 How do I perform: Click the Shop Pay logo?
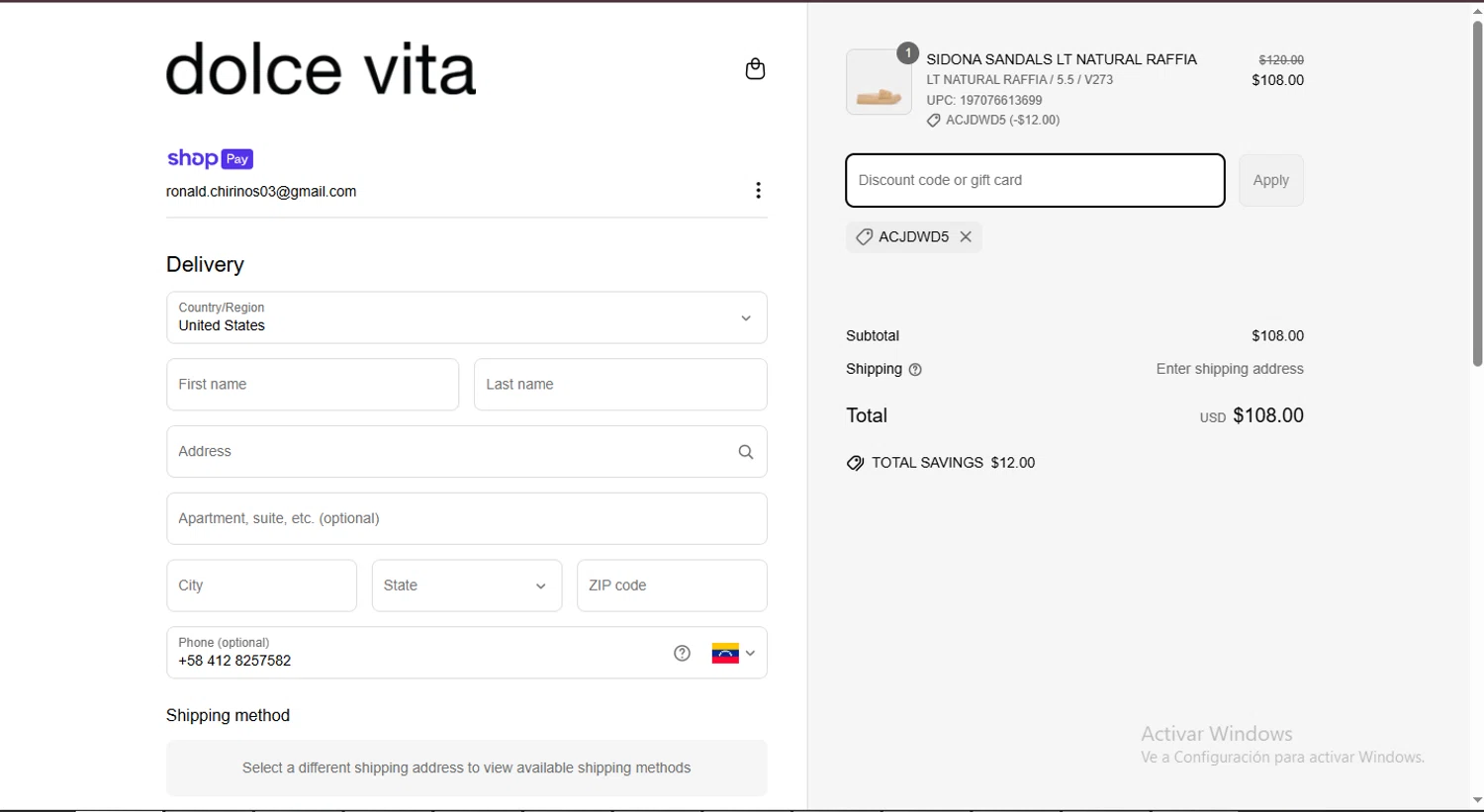pos(210,158)
